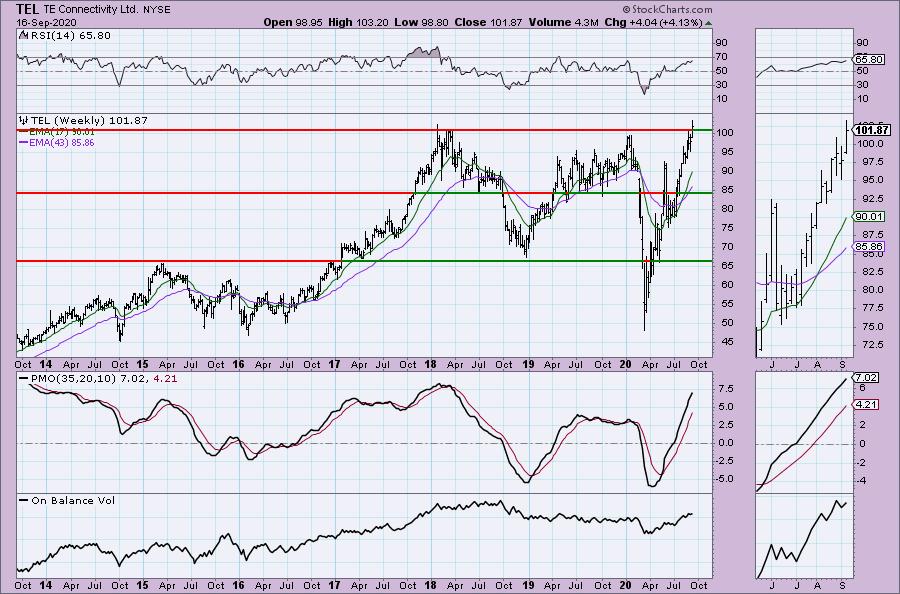Click the 'TEL (Weekly) 101.87' chart label
The height and width of the screenshot is (594, 900).
point(89,121)
